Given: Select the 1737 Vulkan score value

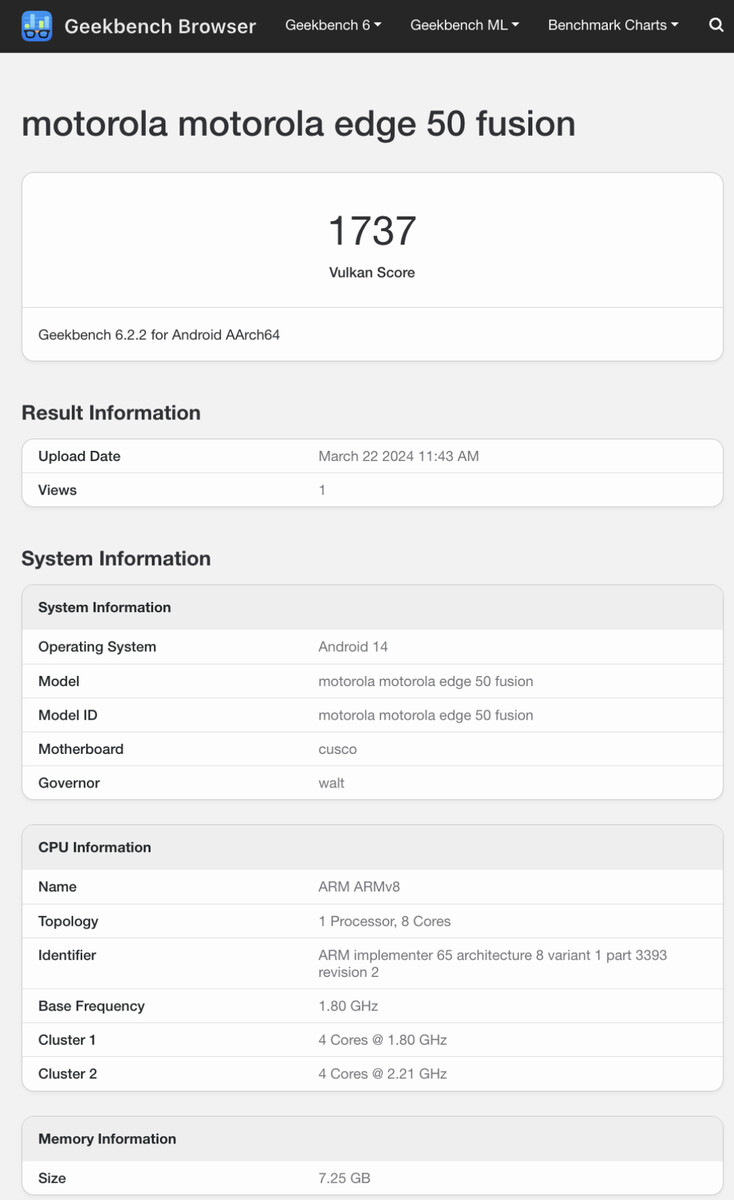Looking at the screenshot, I should pos(372,231).
